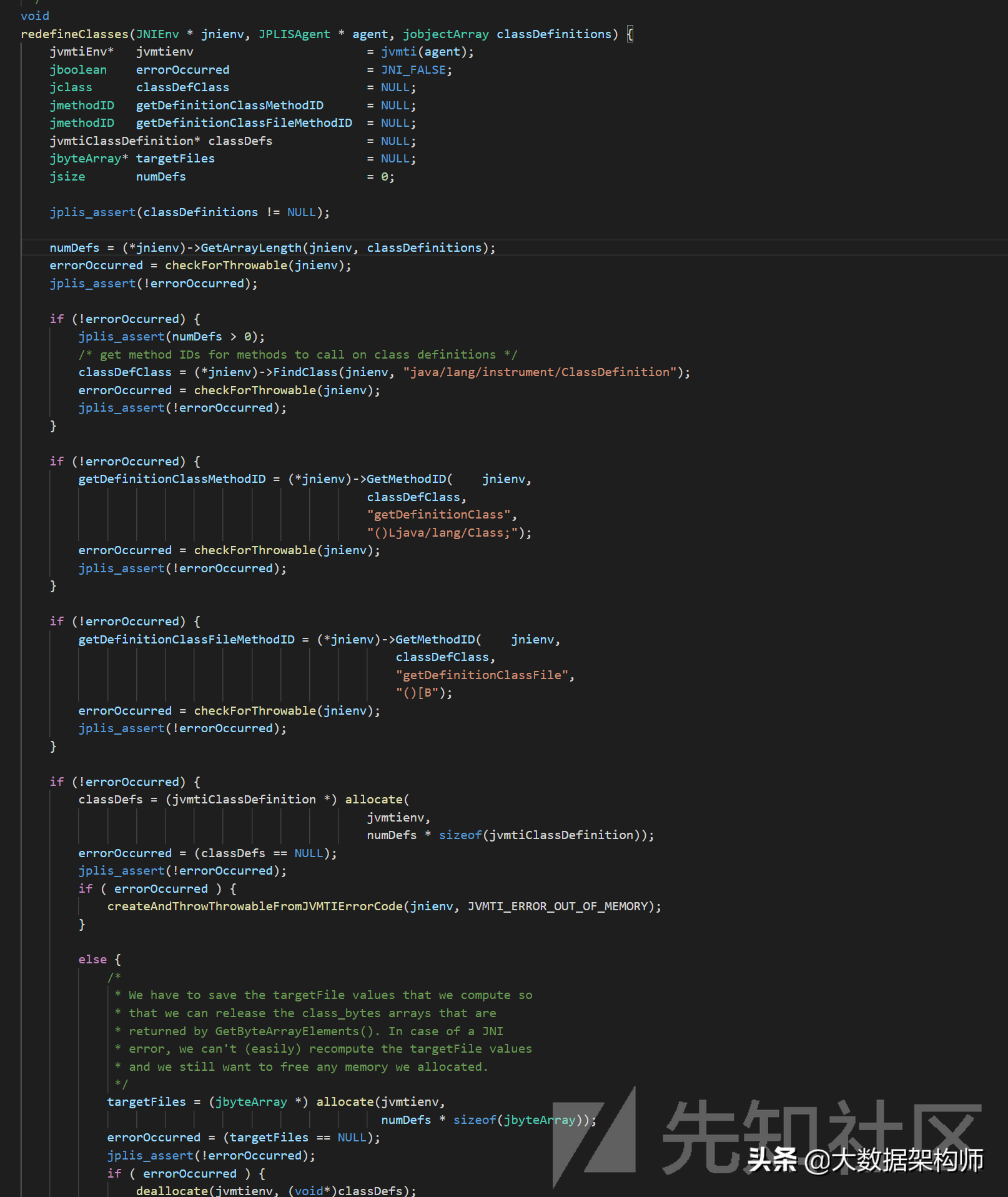
Task: Click the else keyword
Action: coord(92,960)
